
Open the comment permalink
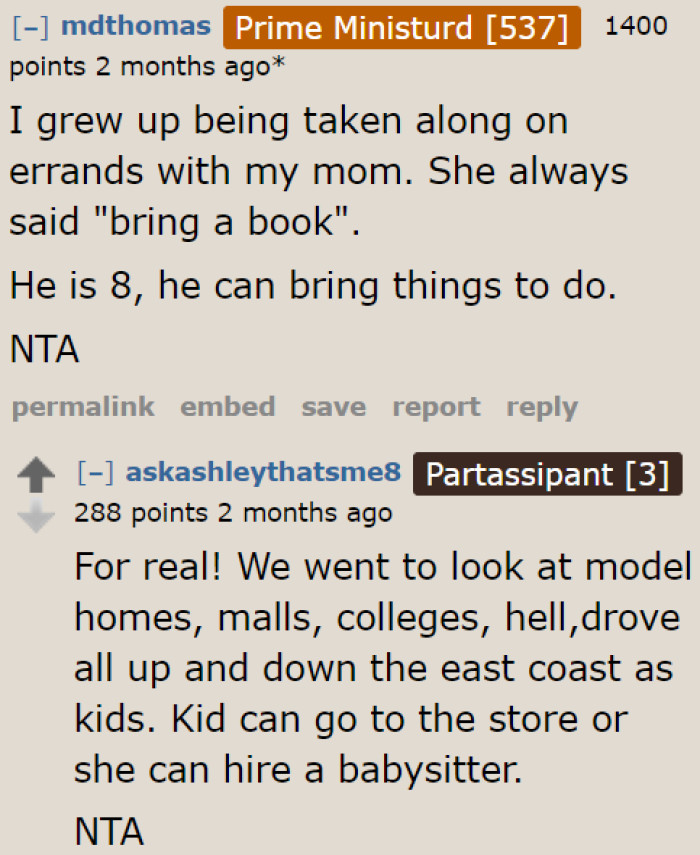coord(83,407)
